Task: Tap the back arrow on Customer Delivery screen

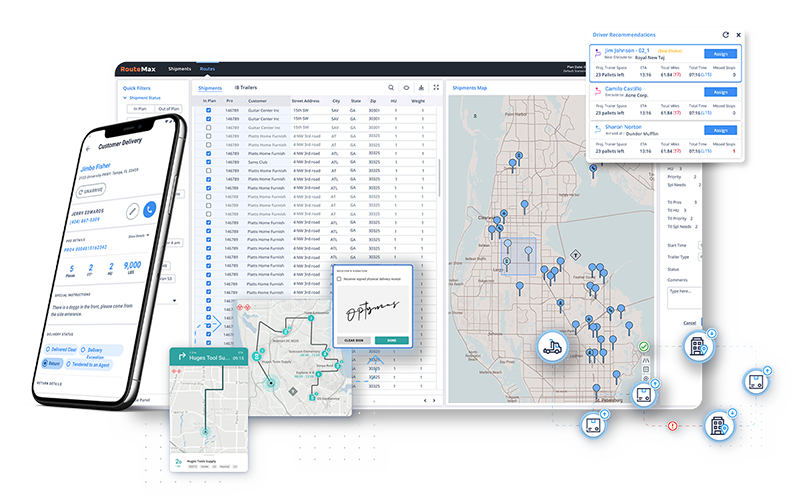Action: (88, 148)
